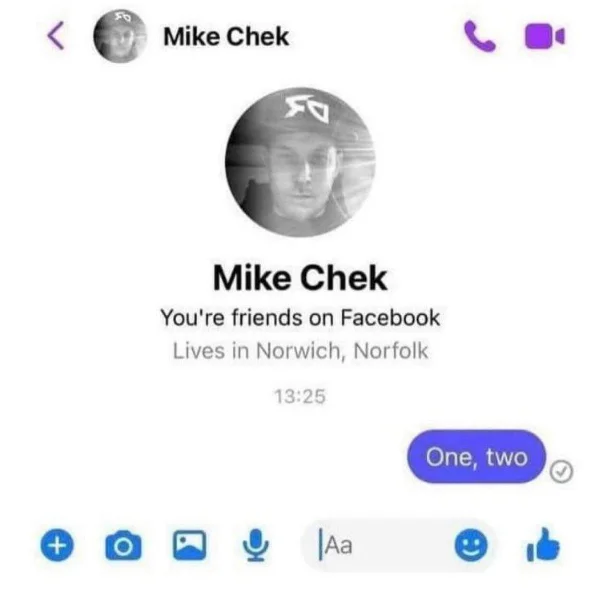Viewport: 600px width, 600px height.
Task: Go back using the purple arrow
Action: click(x=56, y=36)
